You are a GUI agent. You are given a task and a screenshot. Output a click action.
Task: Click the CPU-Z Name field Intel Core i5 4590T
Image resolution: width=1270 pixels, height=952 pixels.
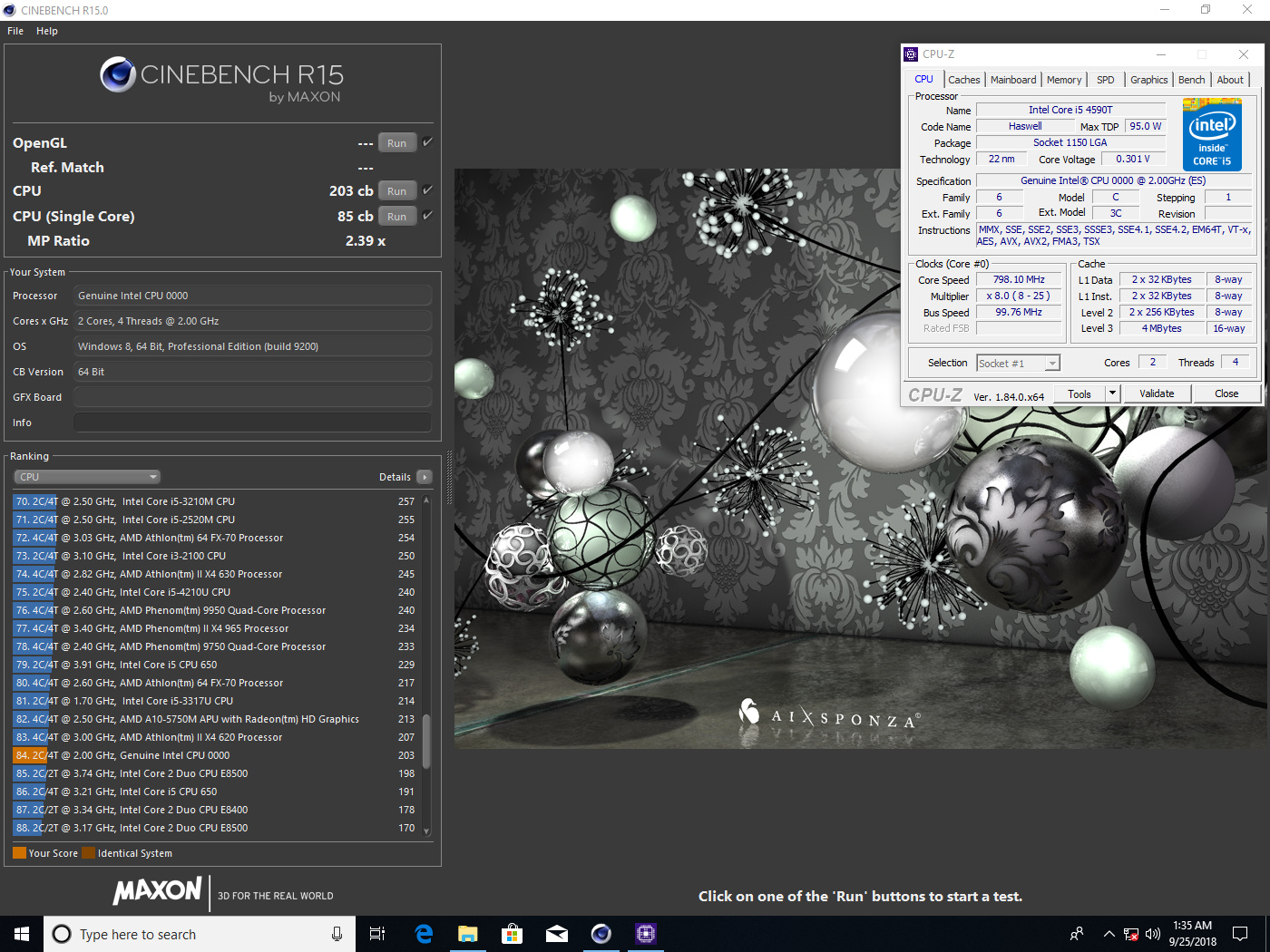click(1070, 110)
